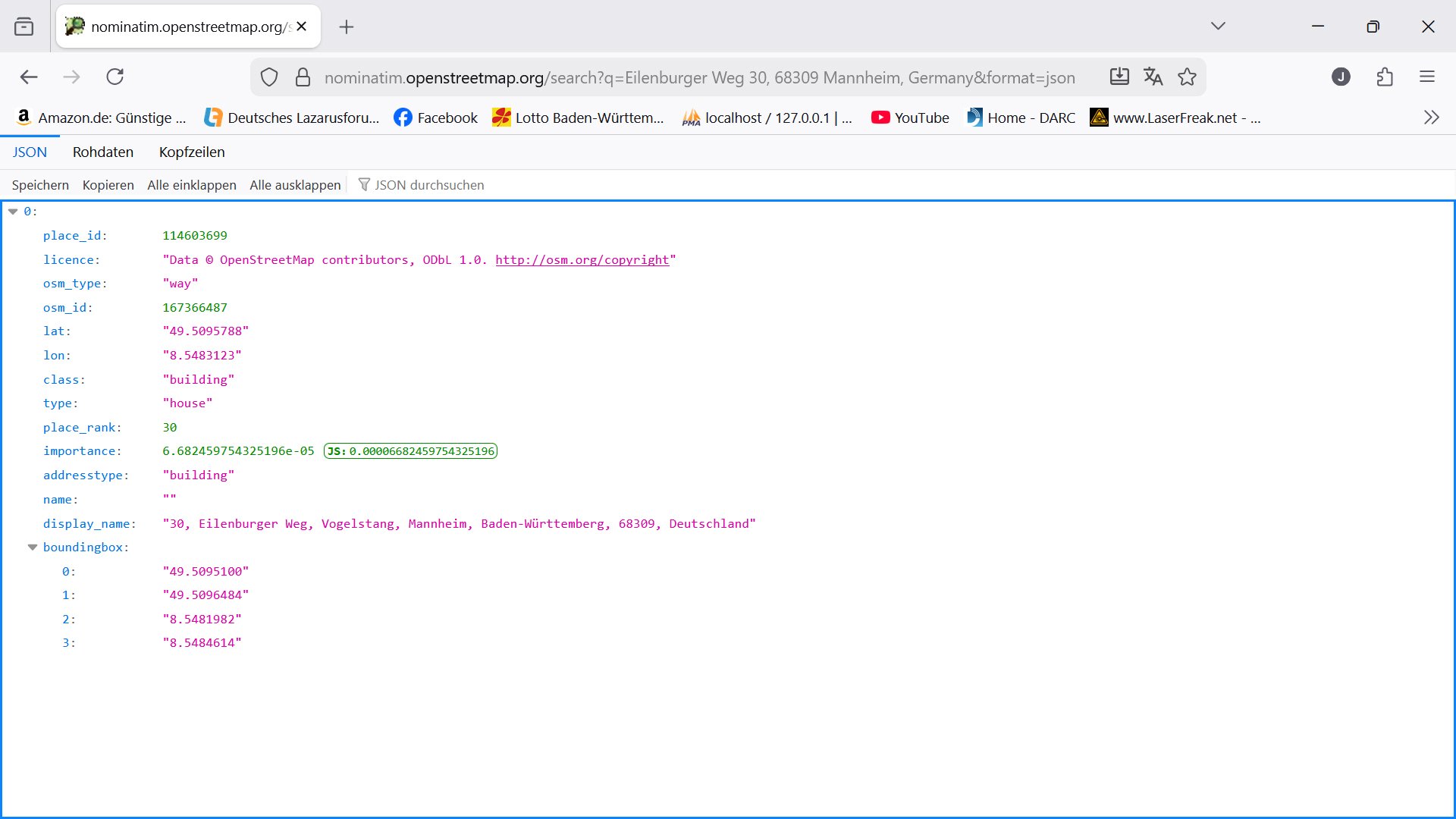Show more bookmarks with the double chevron

pos(1431,118)
